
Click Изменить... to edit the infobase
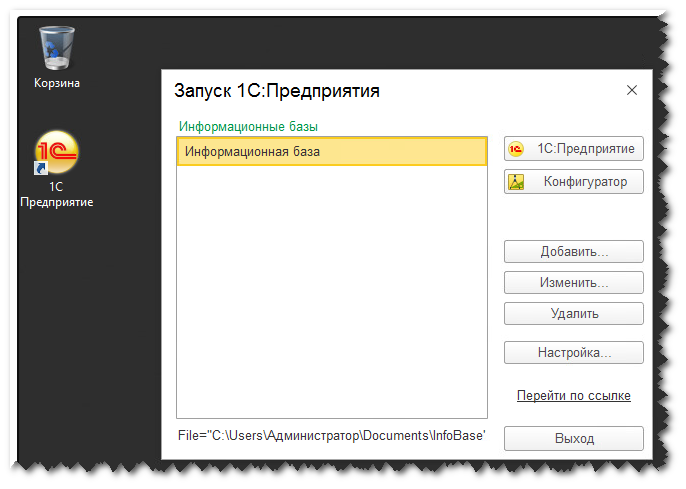pos(574,283)
